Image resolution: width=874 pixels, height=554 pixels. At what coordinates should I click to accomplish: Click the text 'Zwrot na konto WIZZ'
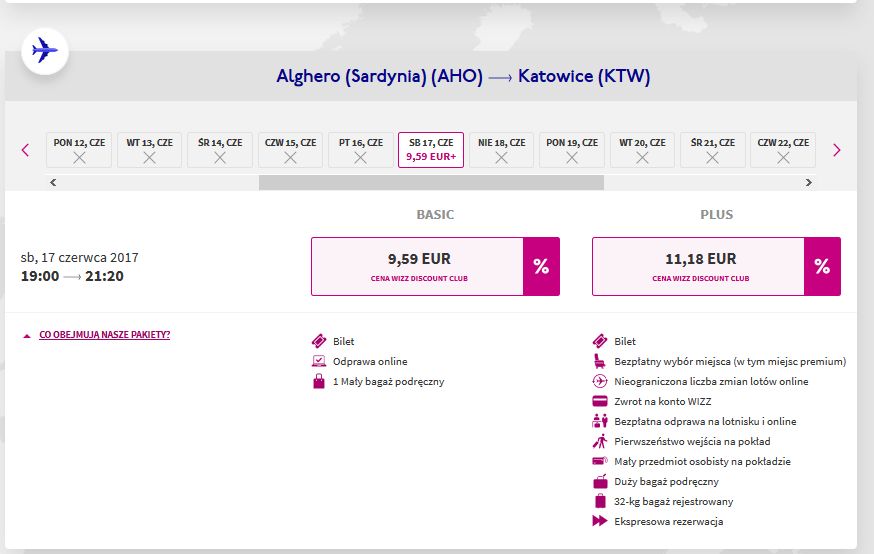[x=663, y=401]
